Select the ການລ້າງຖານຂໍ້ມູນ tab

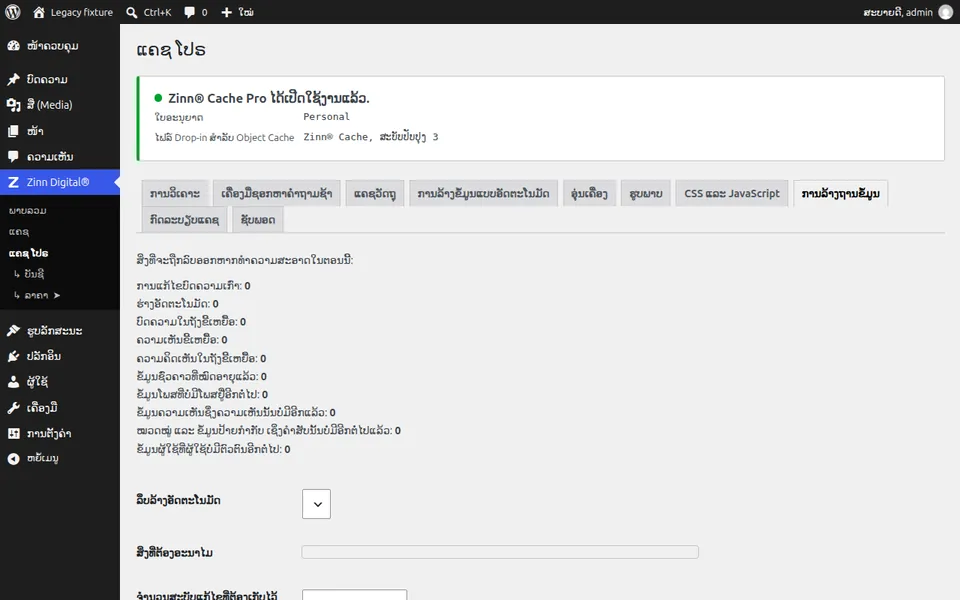click(x=841, y=193)
